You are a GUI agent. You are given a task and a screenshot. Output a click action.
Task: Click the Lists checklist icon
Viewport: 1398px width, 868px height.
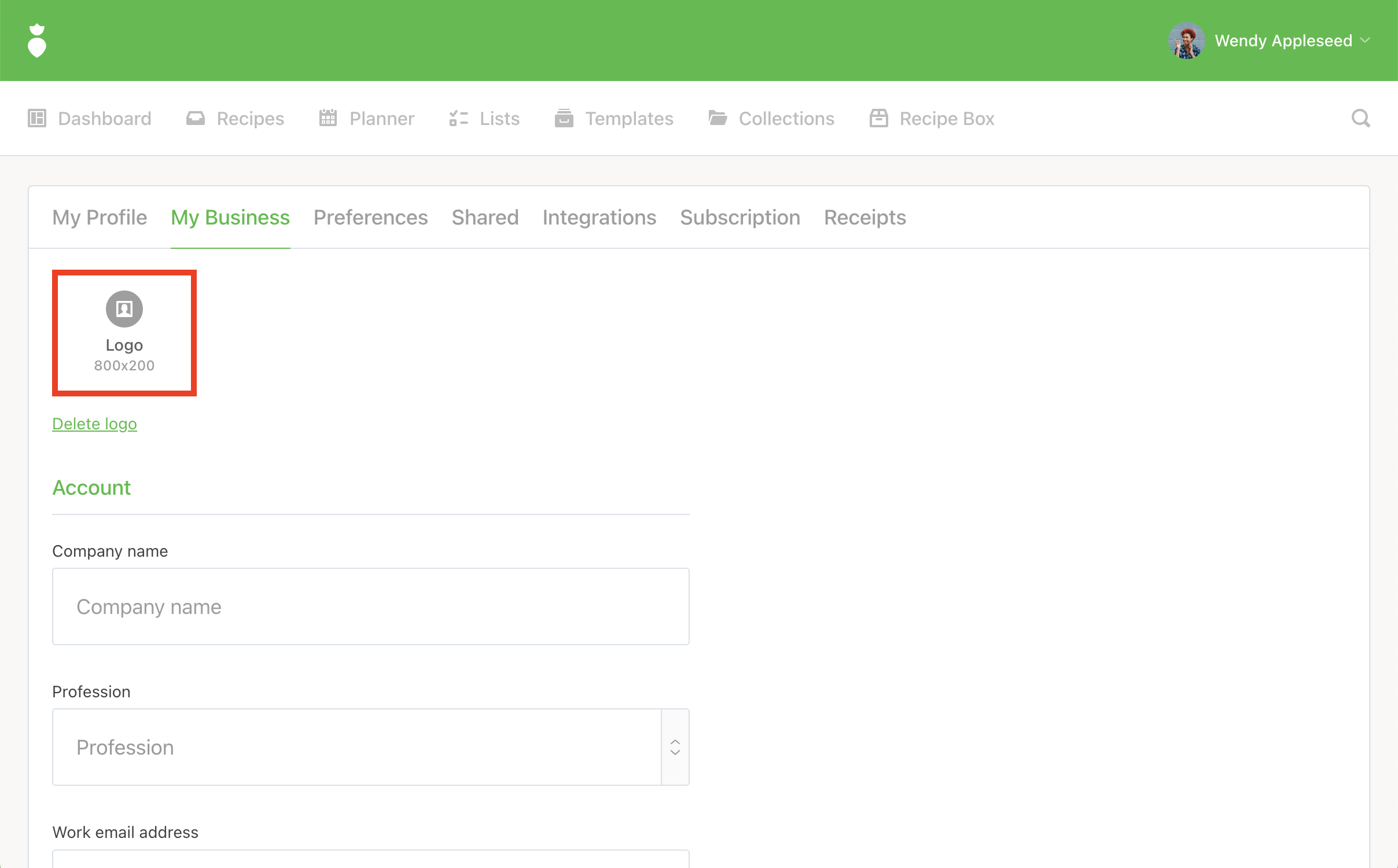pyautogui.click(x=458, y=118)
